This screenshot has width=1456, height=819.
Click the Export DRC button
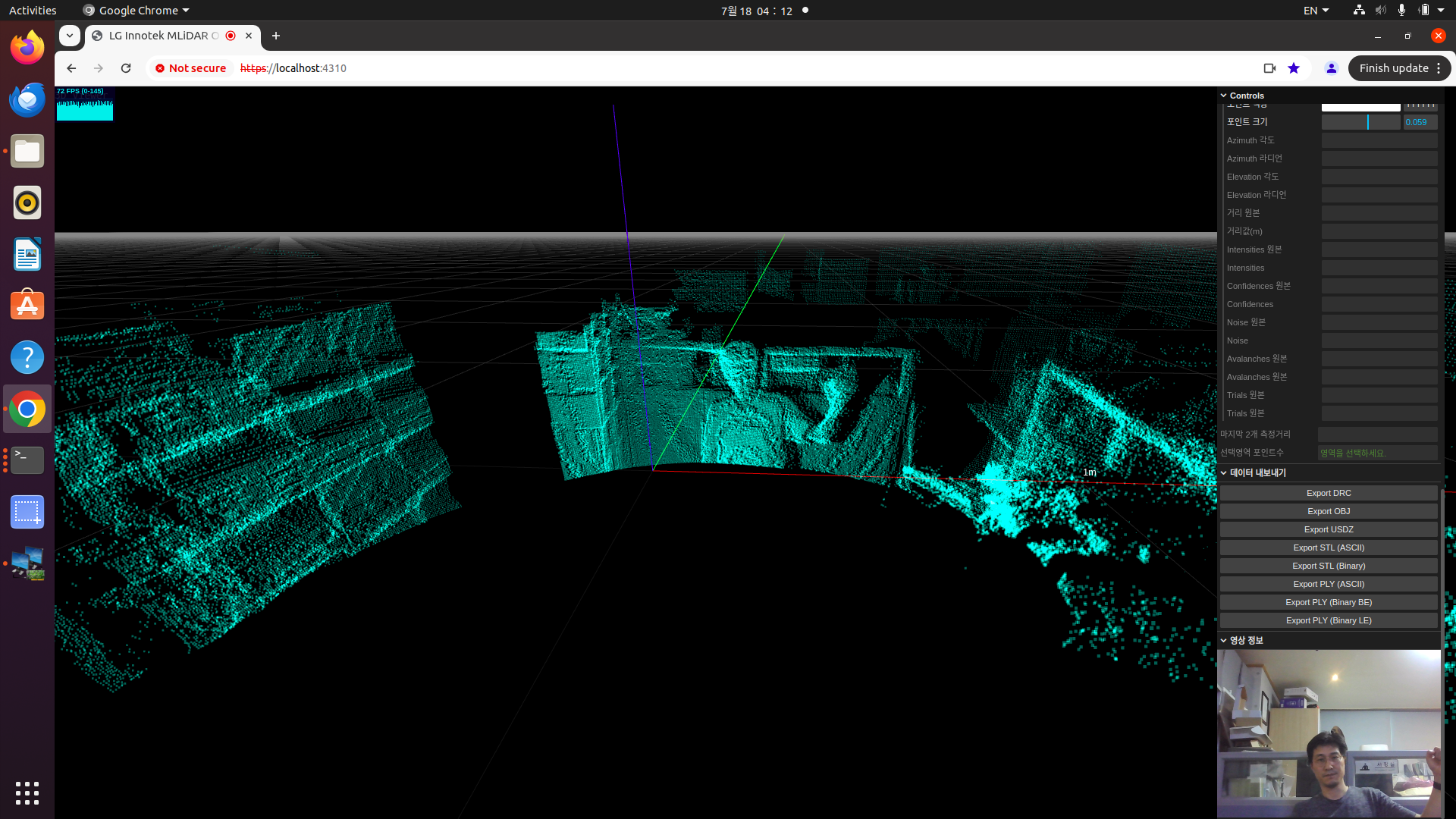pos(1328,492)
